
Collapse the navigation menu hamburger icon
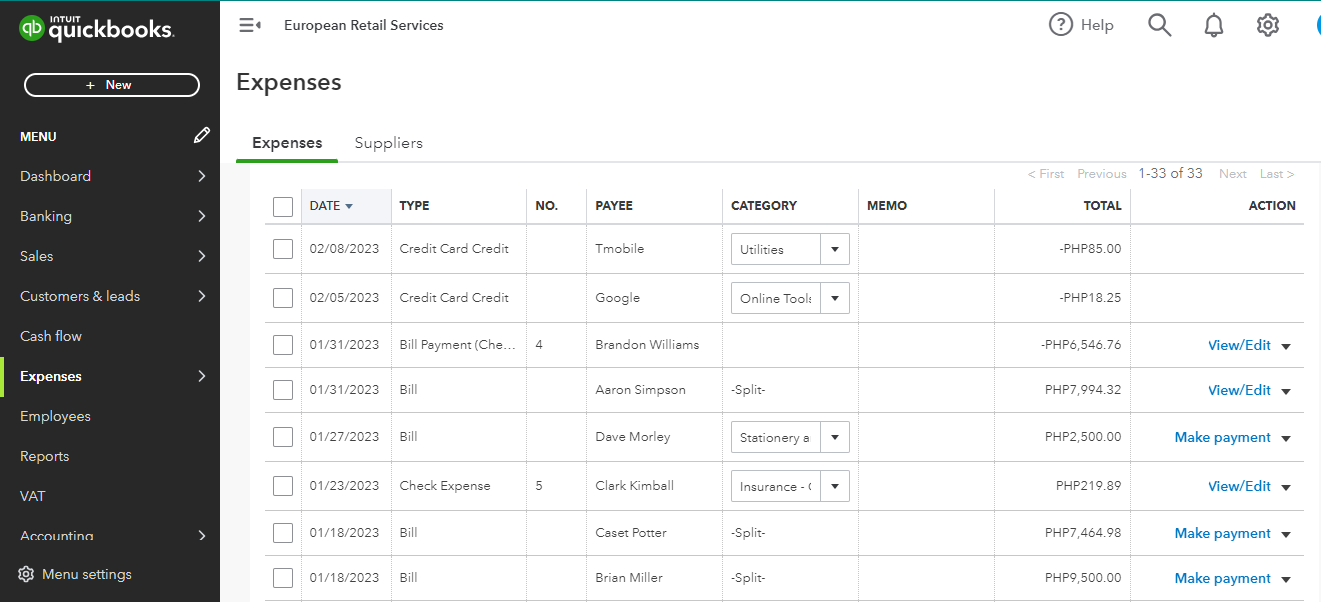pyautogui.click(x=250, y=25)
